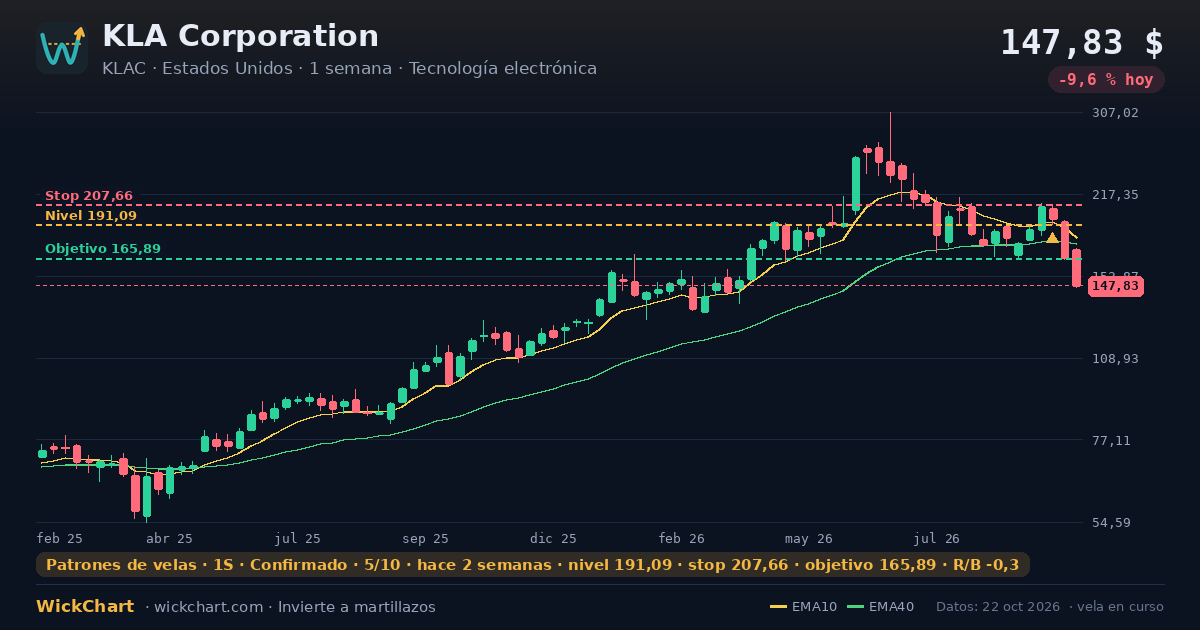Click the WickChart logo icon
The width and height of the screenshot is (1200, 630).
coord(62,48)
